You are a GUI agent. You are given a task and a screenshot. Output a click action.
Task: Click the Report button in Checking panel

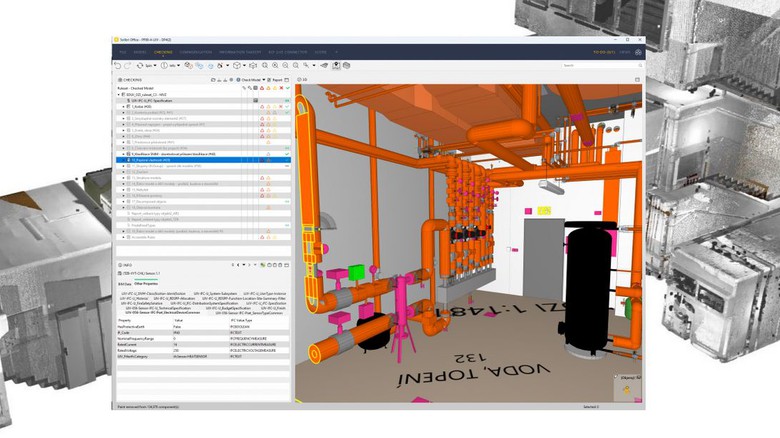277,79
